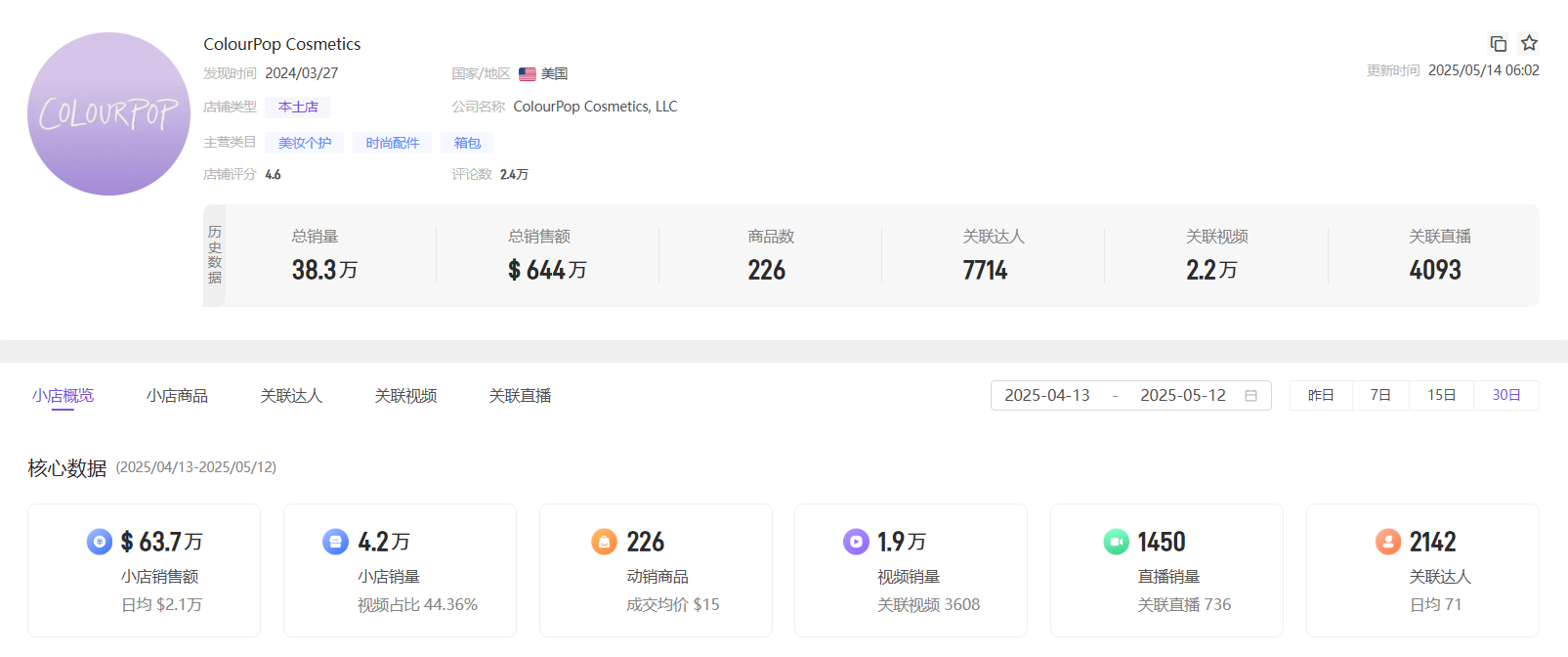Click the 商品数 value 226

click(767, 270)
